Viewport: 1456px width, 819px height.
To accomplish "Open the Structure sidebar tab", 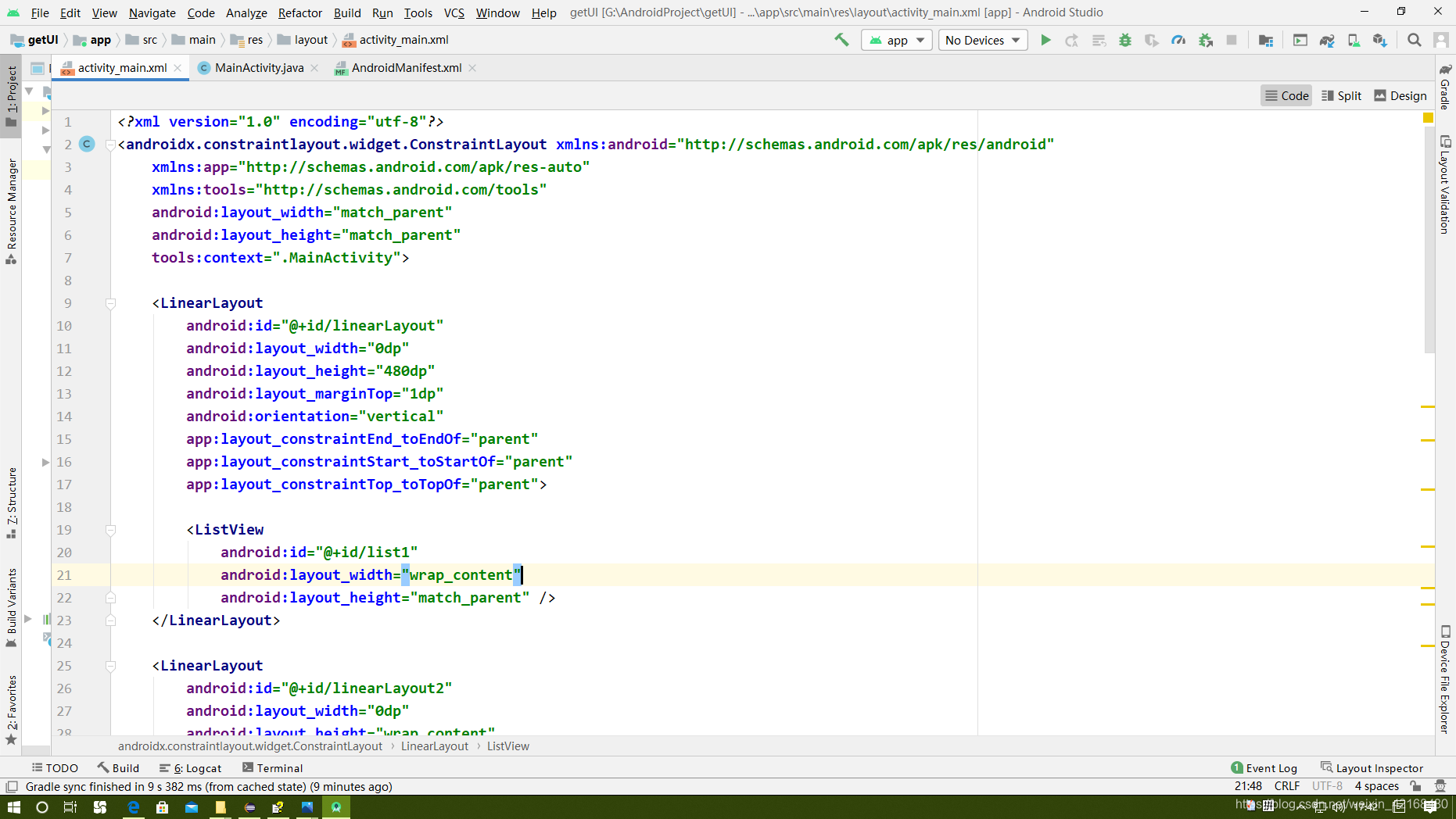I will click(x=11, y=502).
